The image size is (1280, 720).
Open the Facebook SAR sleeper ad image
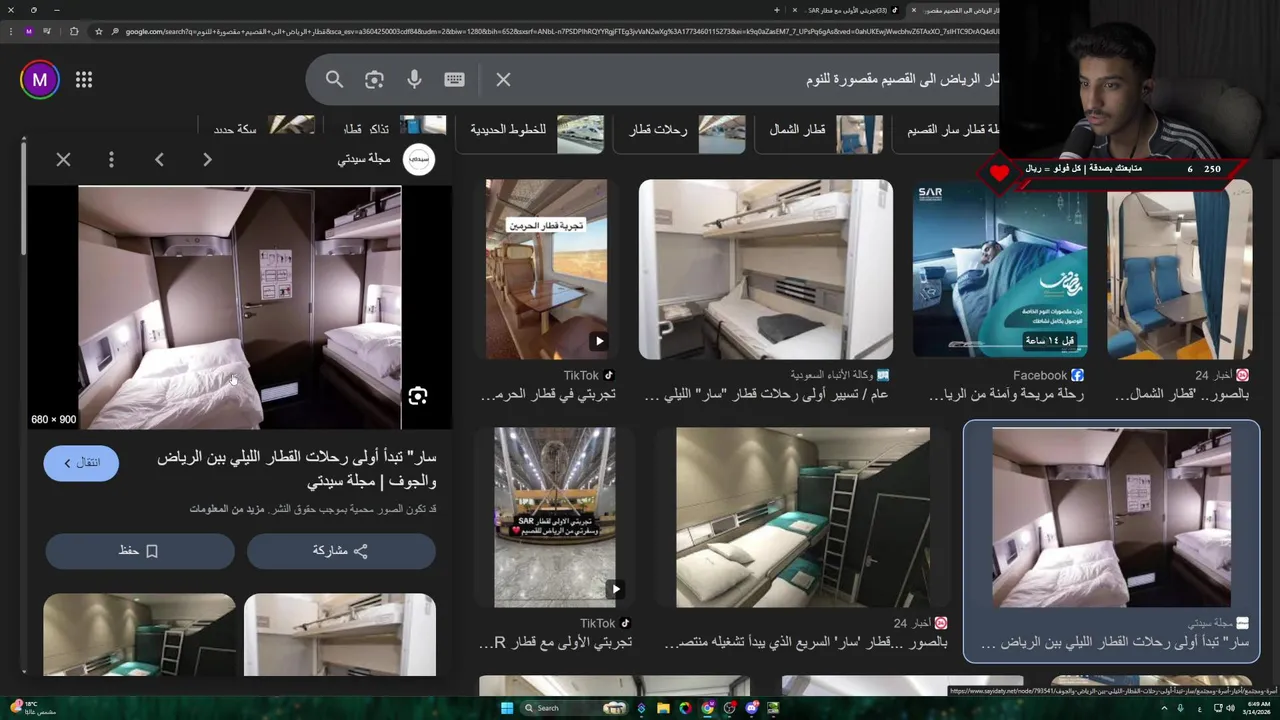click(999, 270)
